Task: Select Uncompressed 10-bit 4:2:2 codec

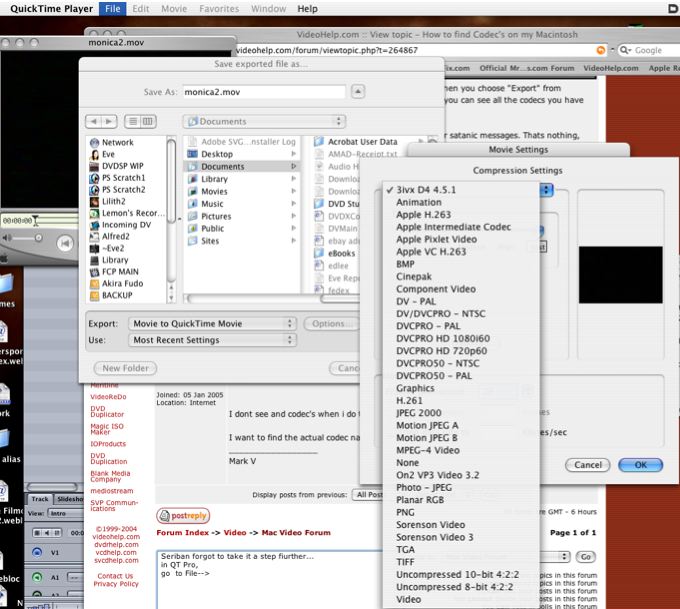Action: pos(458,574)
